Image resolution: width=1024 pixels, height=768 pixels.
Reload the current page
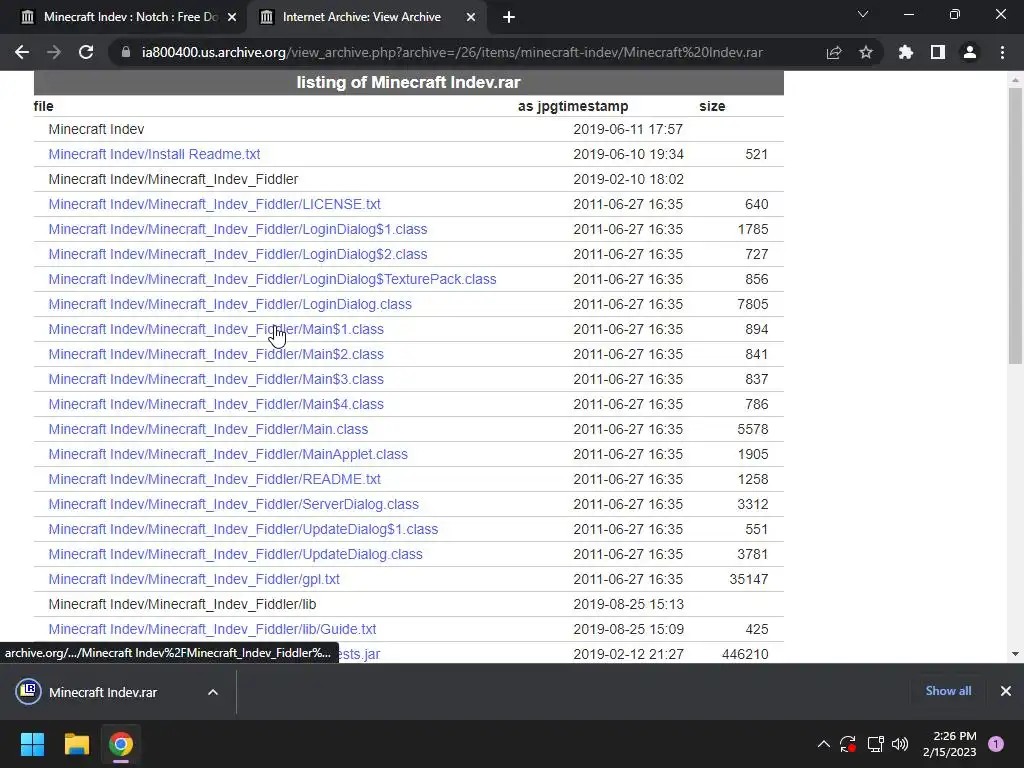pos(86,52)
